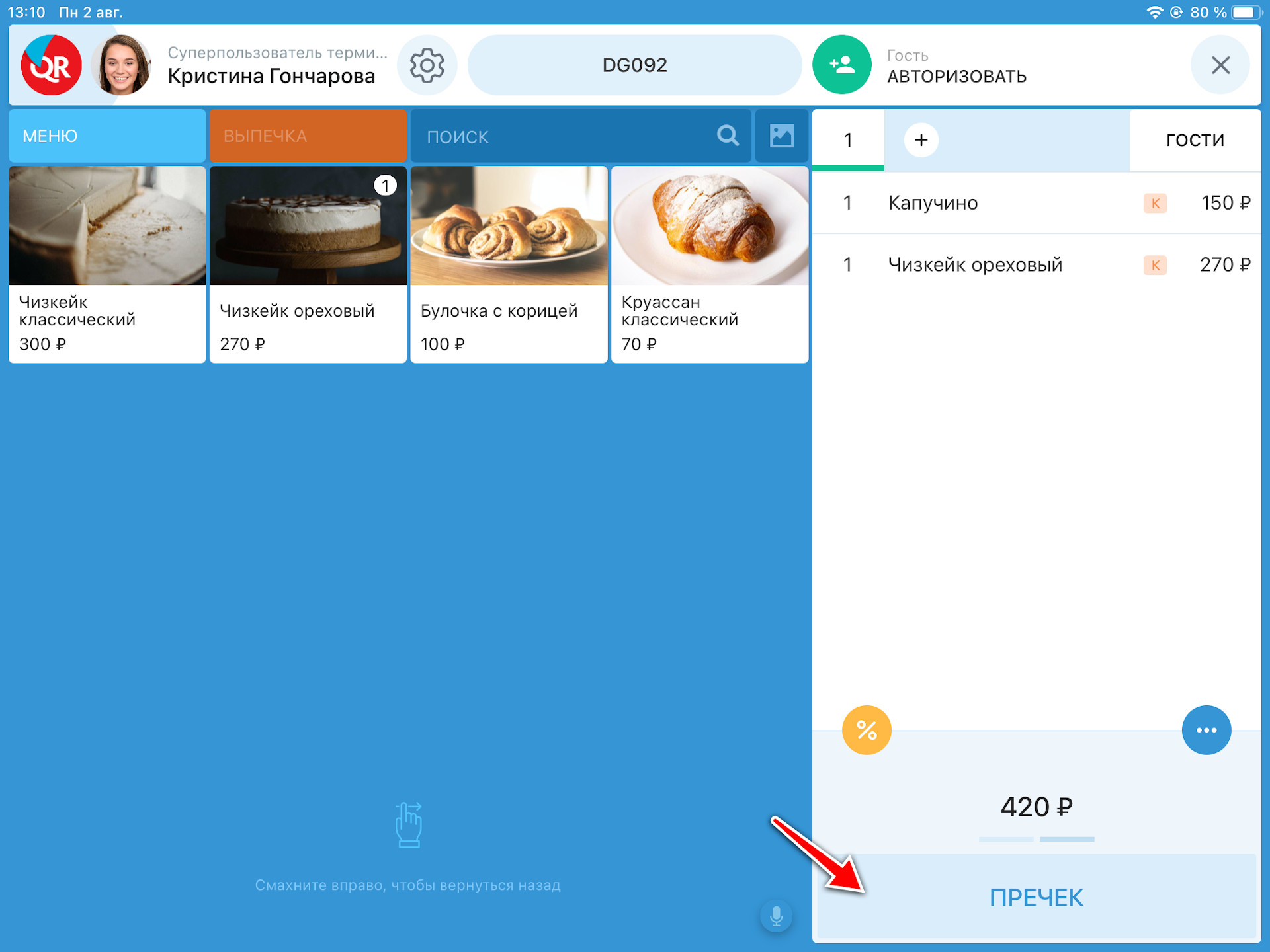Screen dimensions: 1270x952
Task: Click the search magnifier icon
Action: tap(728, 136)
